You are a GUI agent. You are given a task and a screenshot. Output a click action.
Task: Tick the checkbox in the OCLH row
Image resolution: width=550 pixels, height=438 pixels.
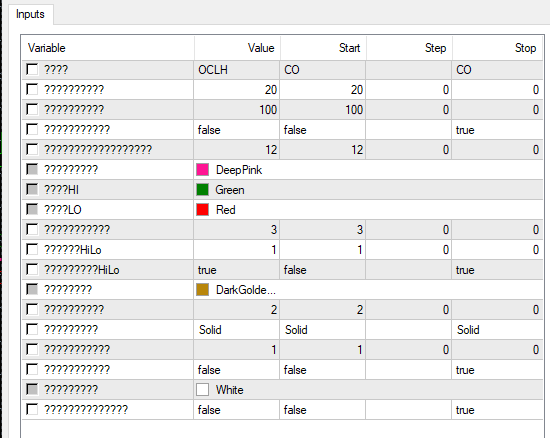[x=32, y=69]
